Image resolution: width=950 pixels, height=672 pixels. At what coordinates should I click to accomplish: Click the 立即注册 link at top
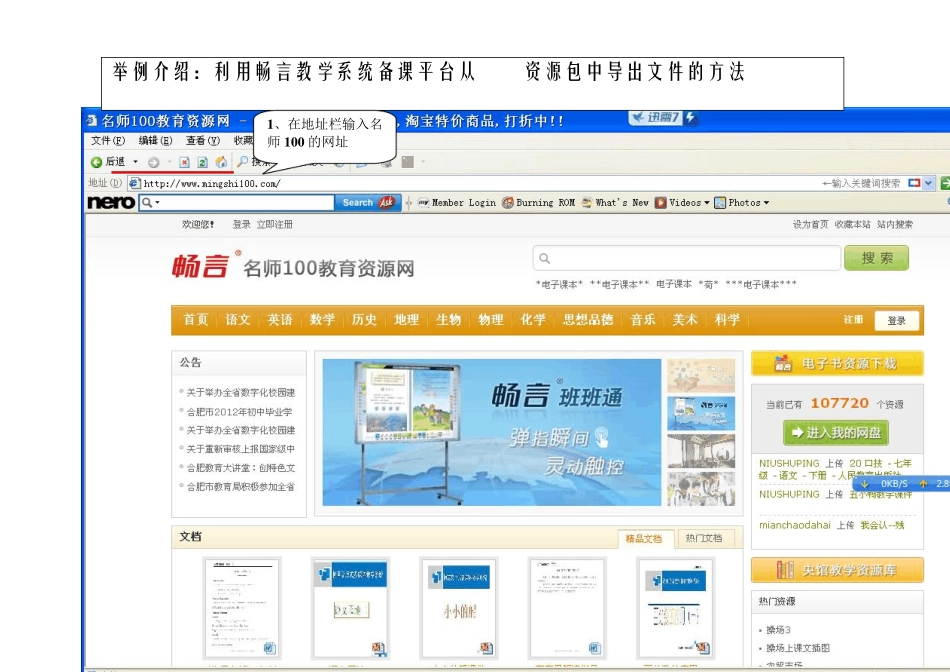click(274, 224)
